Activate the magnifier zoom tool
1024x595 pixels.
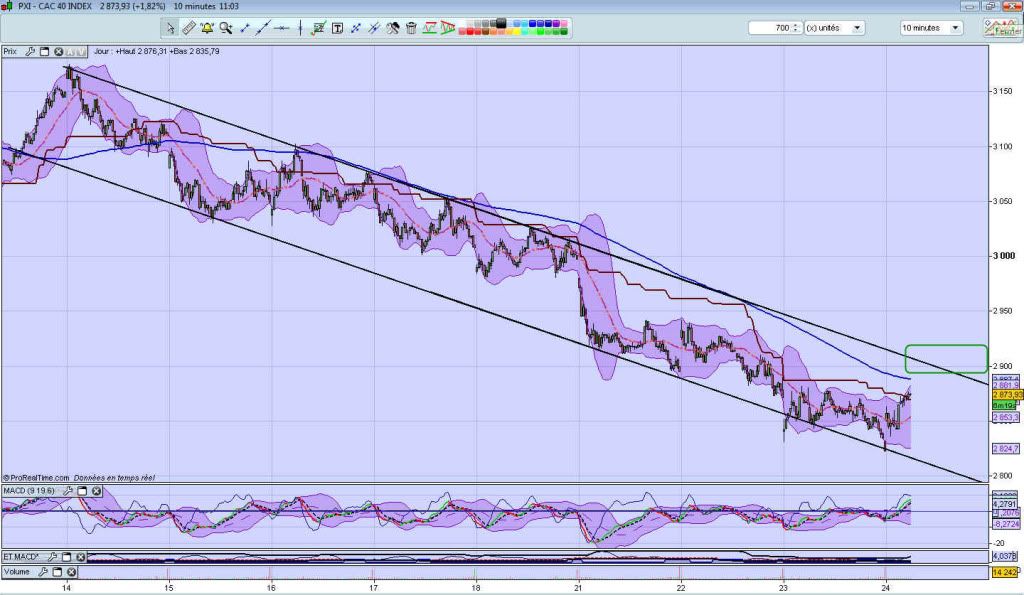coord(226,28)
